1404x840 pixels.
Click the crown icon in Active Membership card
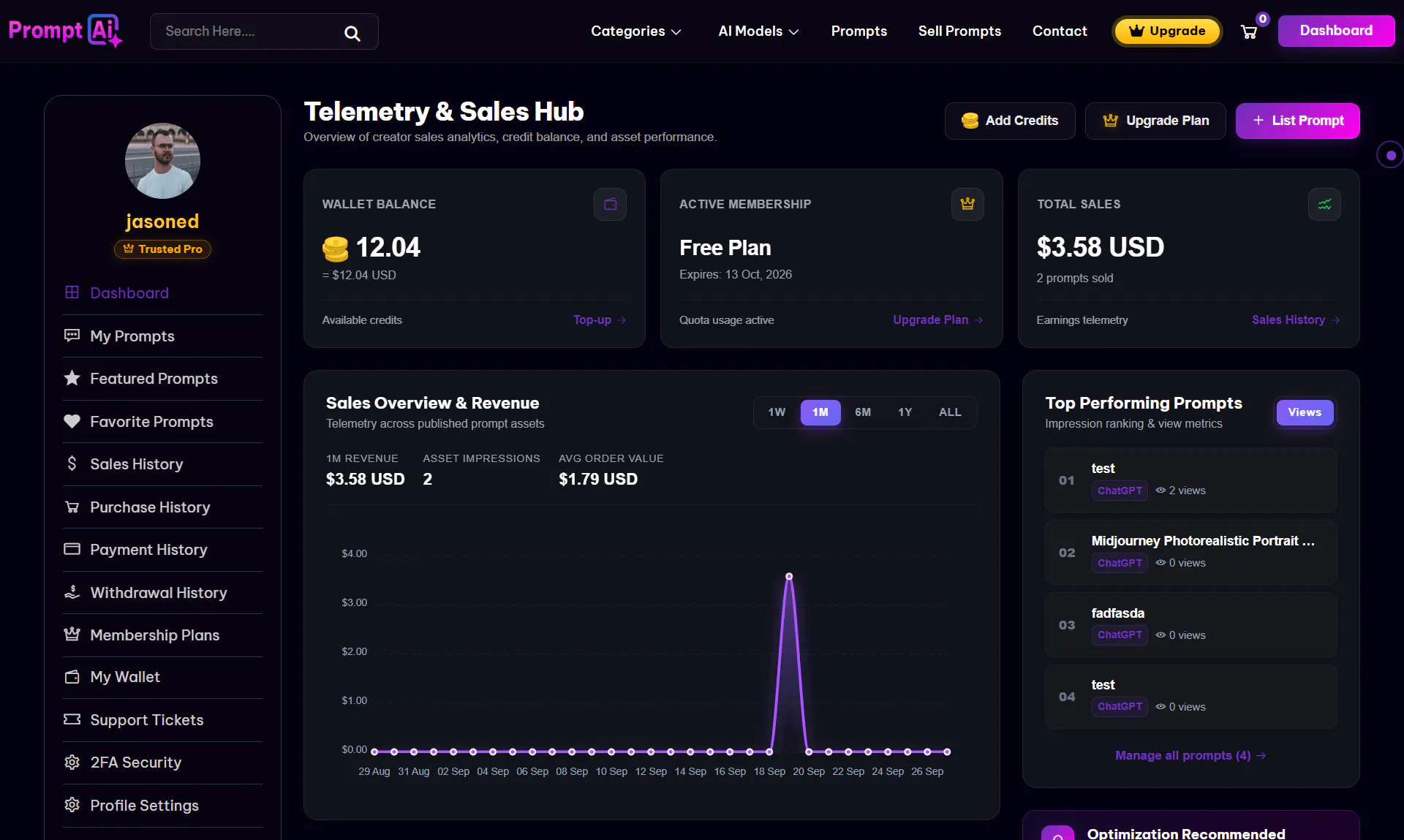point(967,204)
